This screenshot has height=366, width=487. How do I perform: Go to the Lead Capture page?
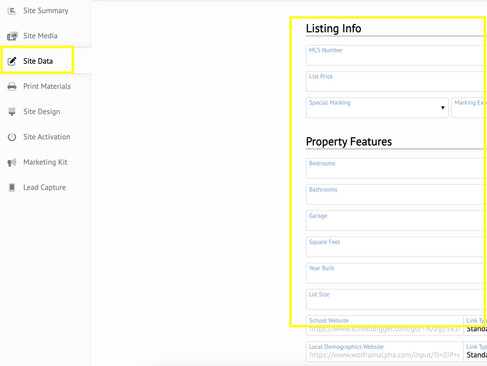pos(46,188)
